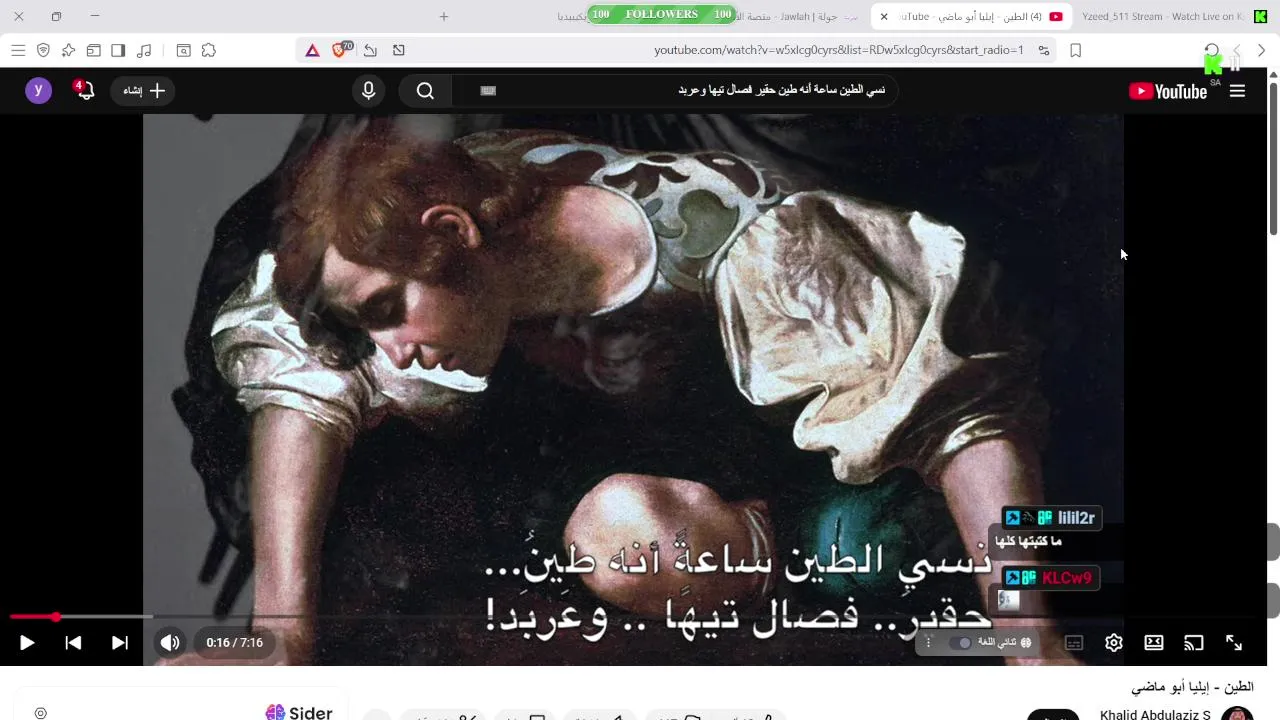Click the share page icon
Screen dimensions: 1280x720
point(370,50)
